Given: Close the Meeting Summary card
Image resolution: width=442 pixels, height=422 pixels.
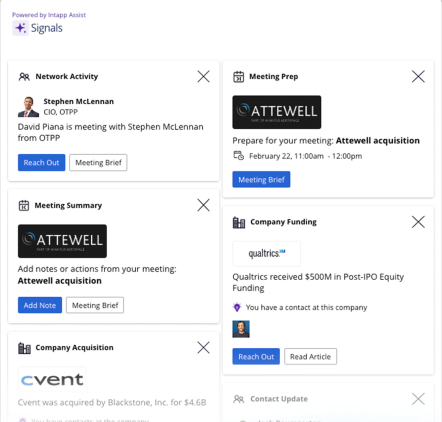Looking at the screenshot, I should 203,205.
